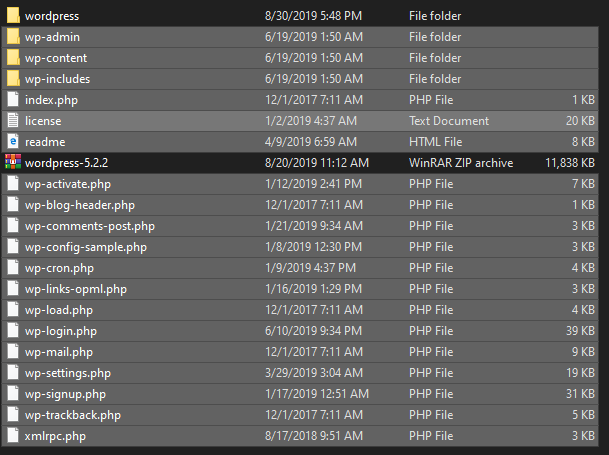Click the license text document icon

pyautogui.click(x=12, y=121)
